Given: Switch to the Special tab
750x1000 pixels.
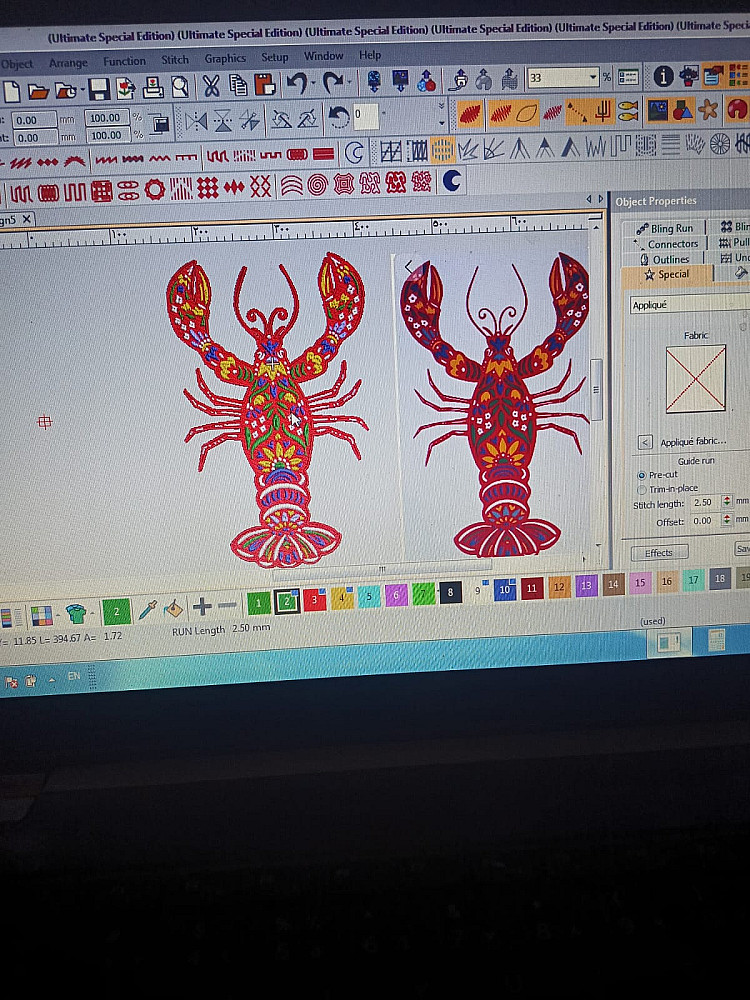Looking at the screenshot, I should coord(667,274).
